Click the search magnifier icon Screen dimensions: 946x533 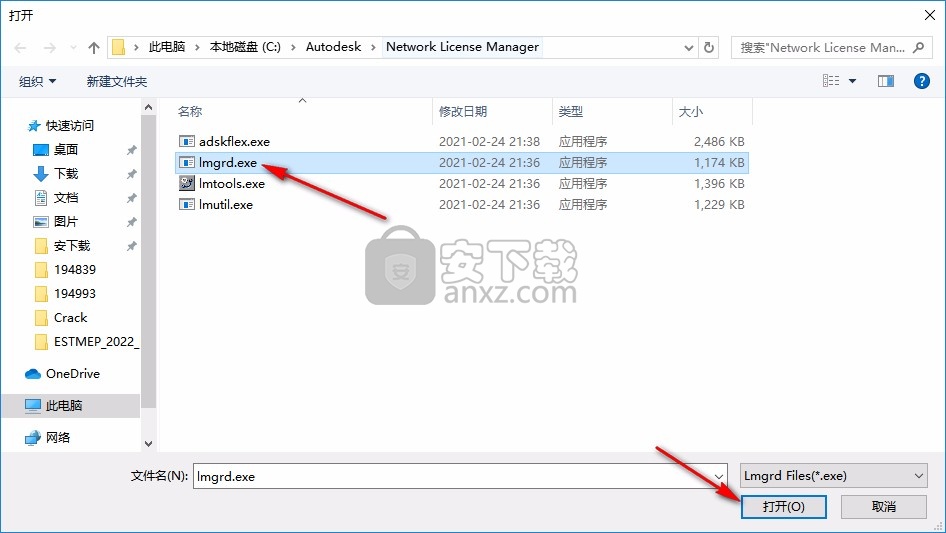pos(918,47)
